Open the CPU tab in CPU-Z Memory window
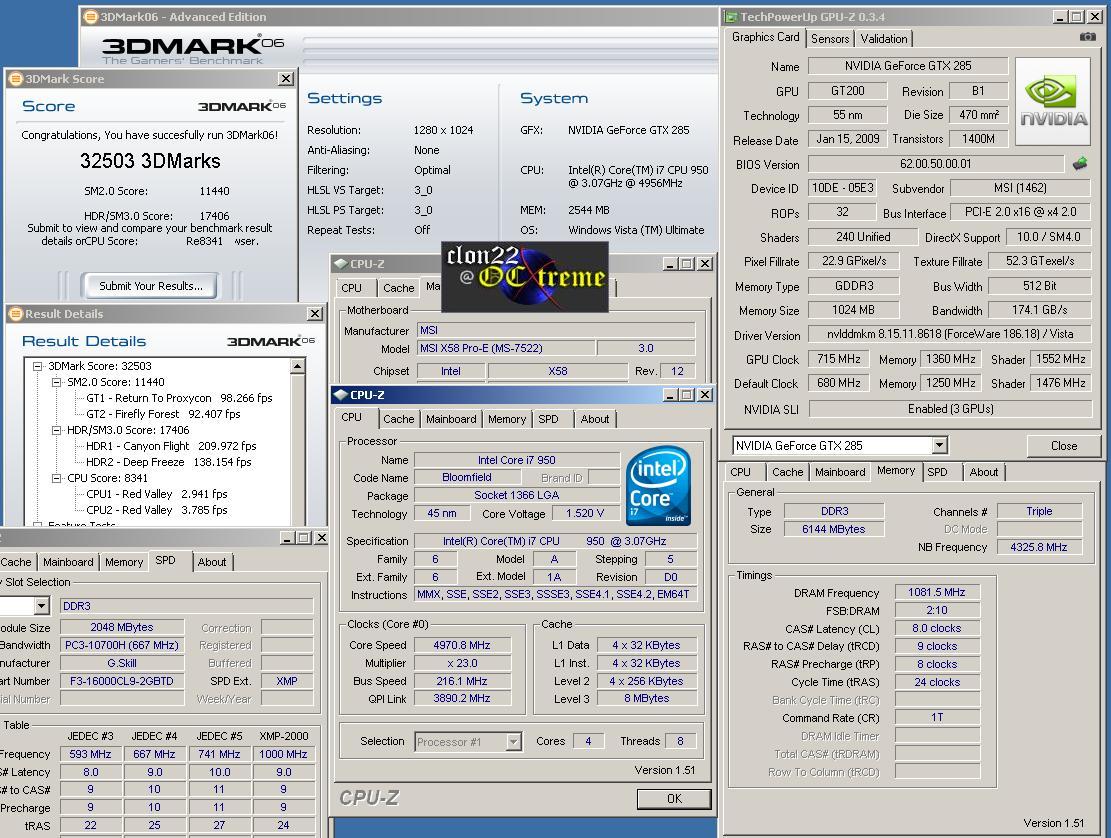The width and height of the screenshot is (1111, 838). coord(740,472)
